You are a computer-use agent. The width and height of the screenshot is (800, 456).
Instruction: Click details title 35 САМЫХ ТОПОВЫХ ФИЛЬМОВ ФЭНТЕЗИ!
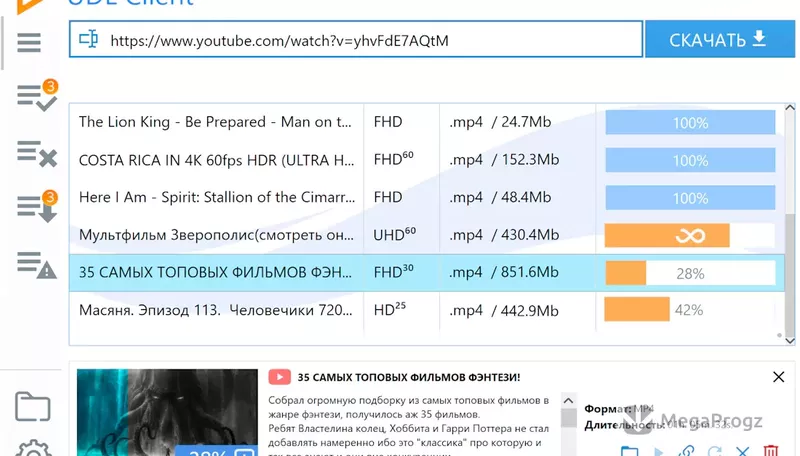(x=409, y=377)
